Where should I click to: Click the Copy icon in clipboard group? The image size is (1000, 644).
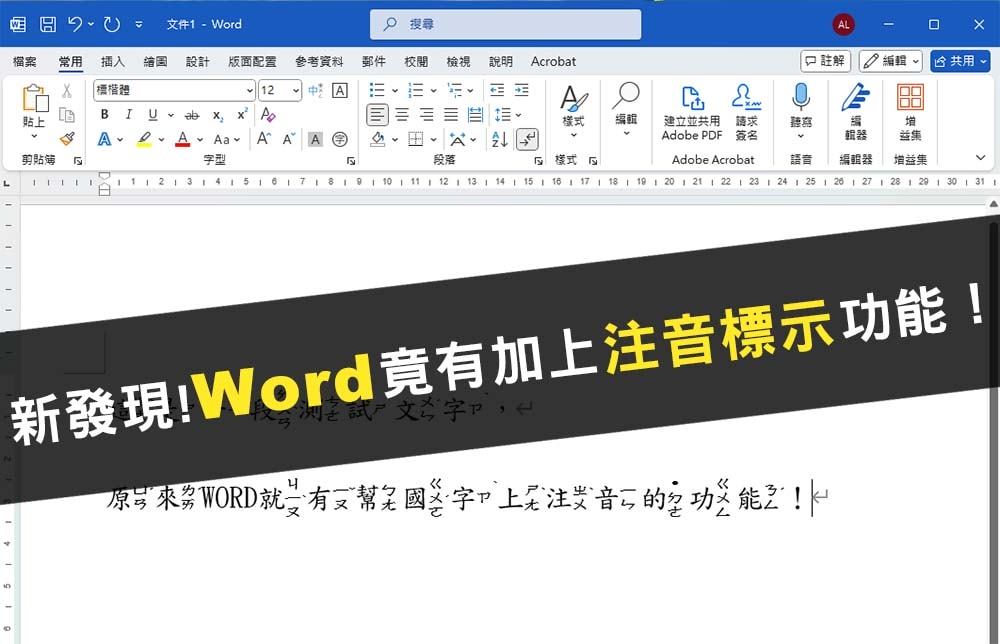tap(66, 115)
